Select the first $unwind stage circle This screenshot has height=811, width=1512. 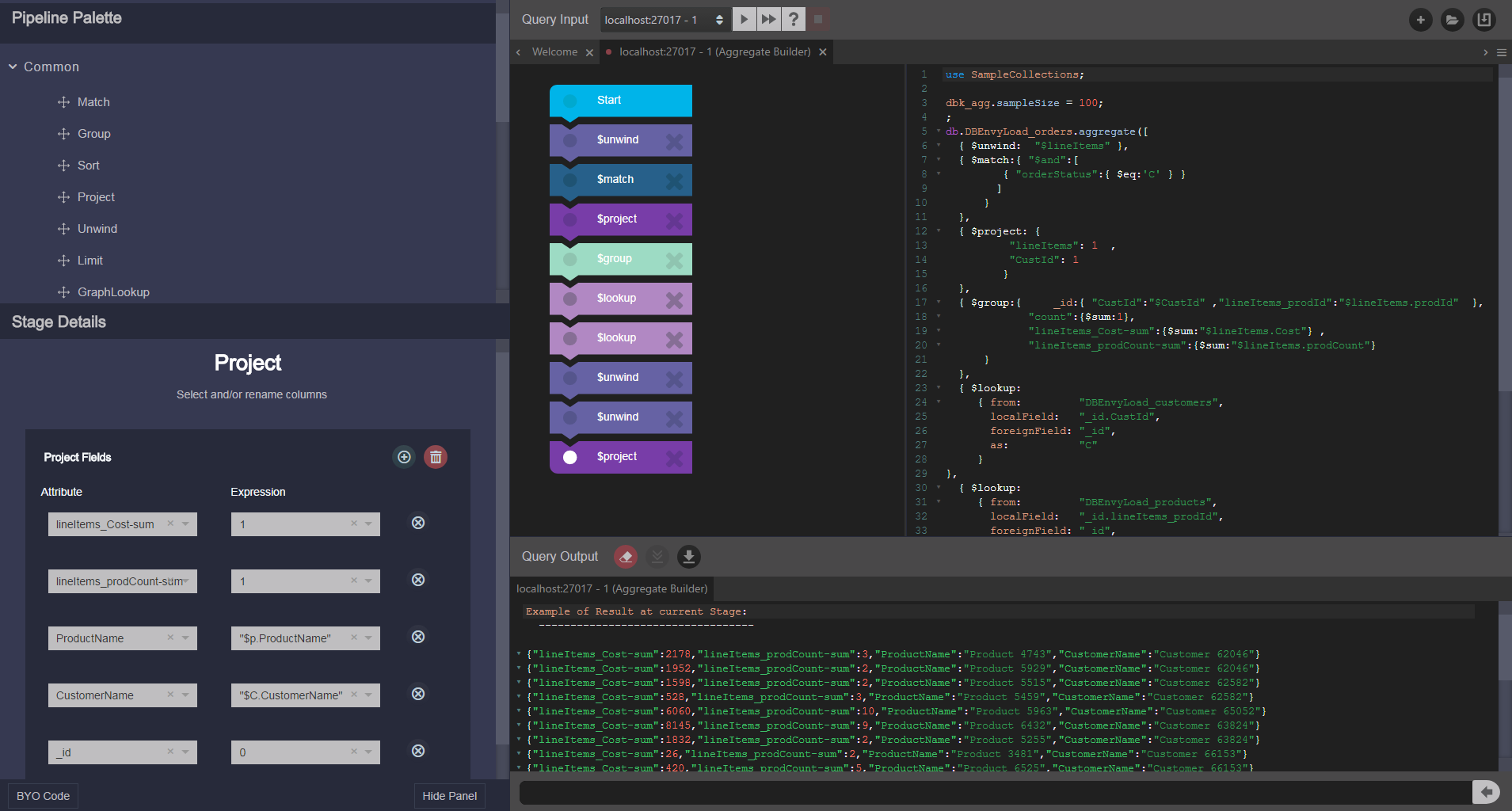(569, 140)
